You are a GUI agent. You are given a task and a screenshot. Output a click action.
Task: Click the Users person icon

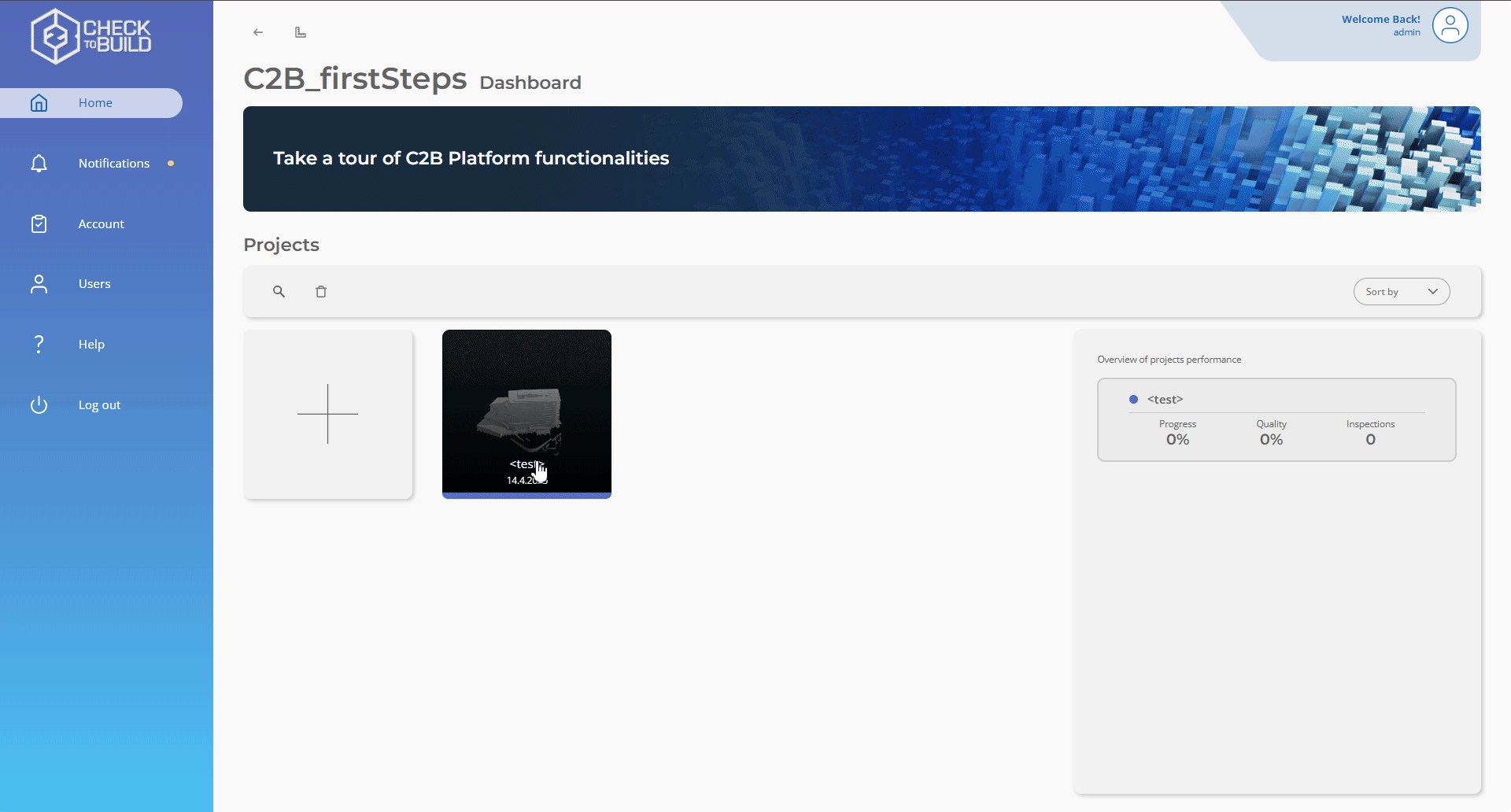click(39, 284)
